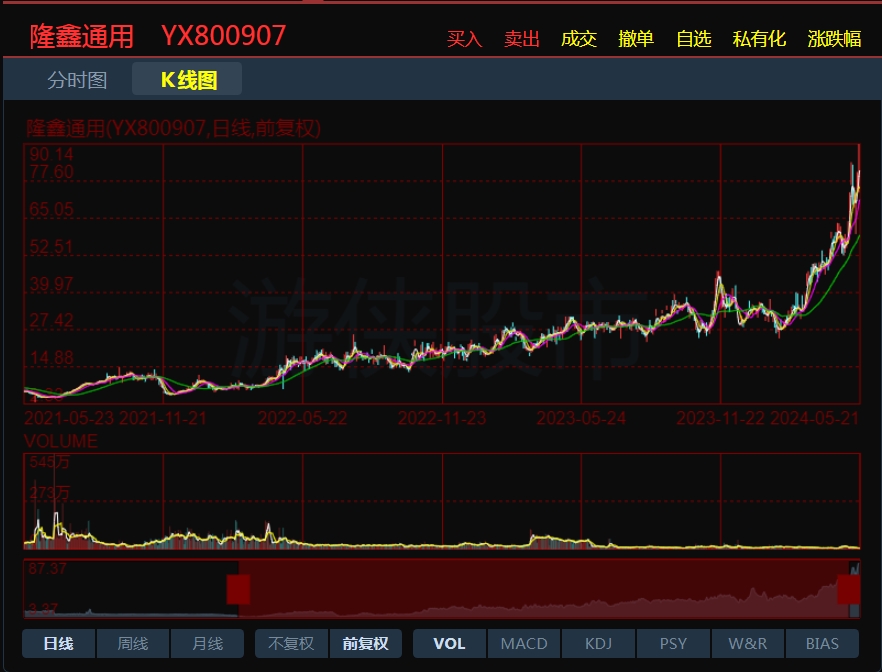Choose 不复权 price adjustment
Image resolution: width=882 pixels, height=672 pixels.
pyautogui.click(x=291, y=643)
